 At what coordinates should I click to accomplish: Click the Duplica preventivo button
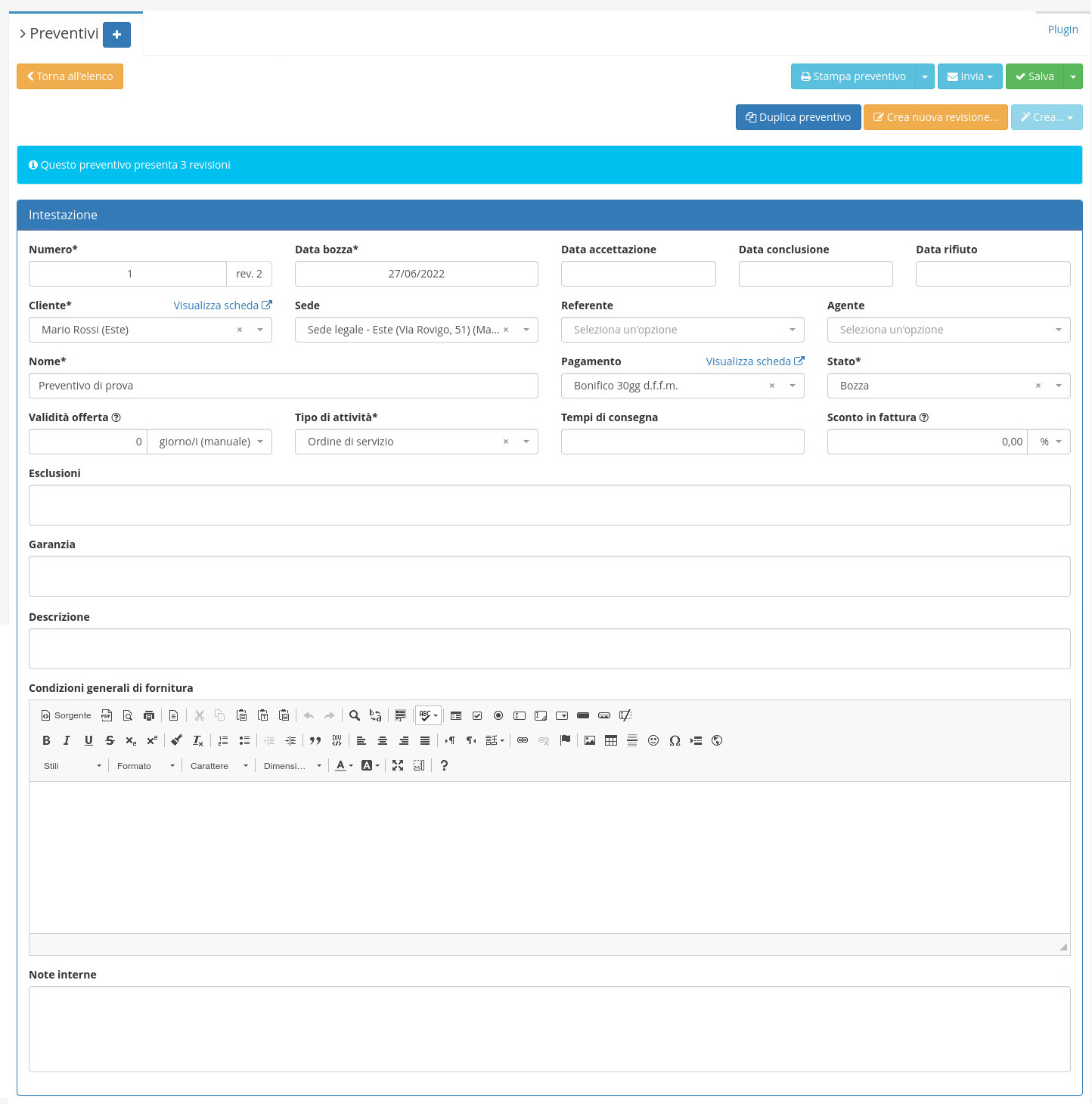(x=798, y=117)
